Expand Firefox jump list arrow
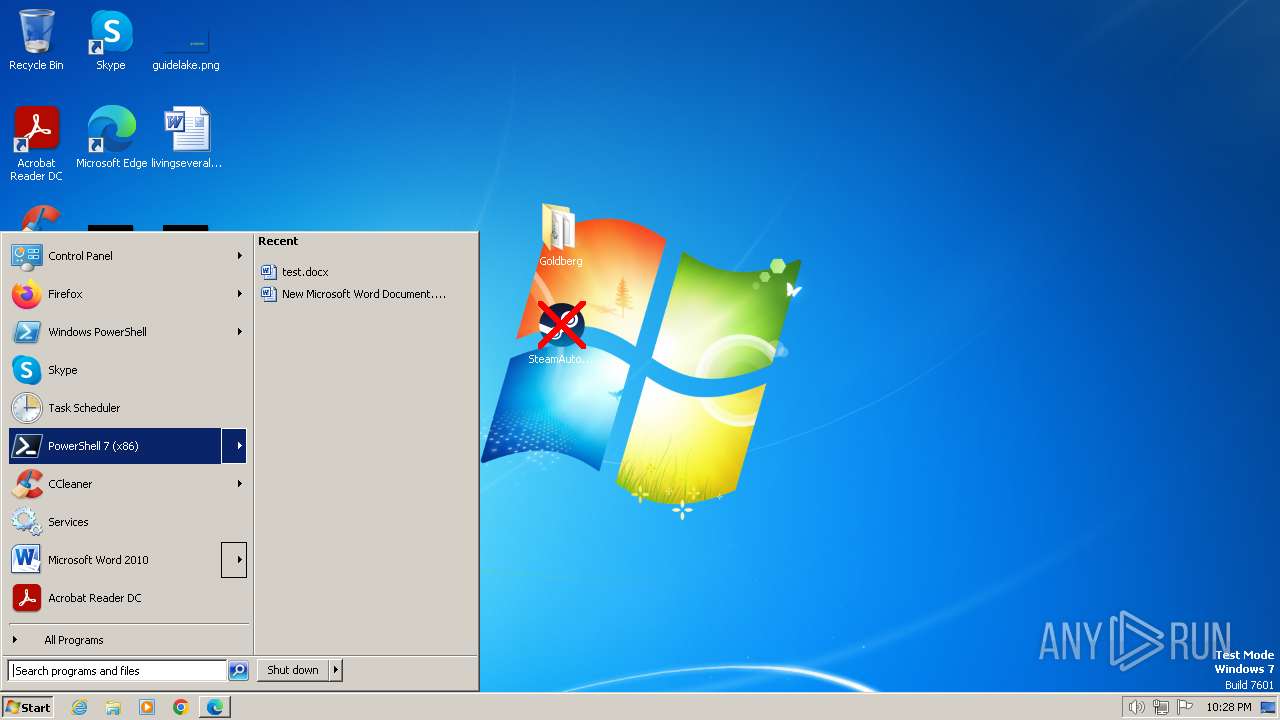1280x720 pixels. click(x=239, y=294)
